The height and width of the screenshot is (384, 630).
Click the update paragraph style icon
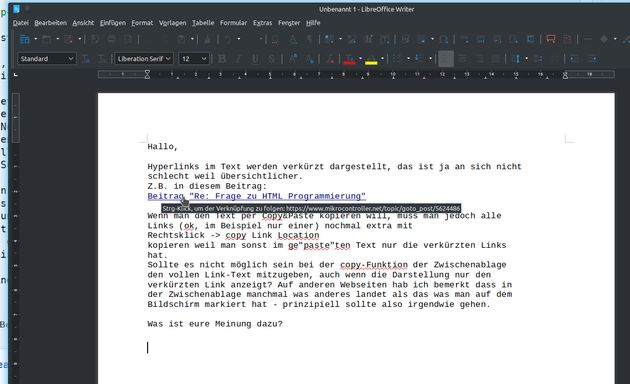pos(85,59)
